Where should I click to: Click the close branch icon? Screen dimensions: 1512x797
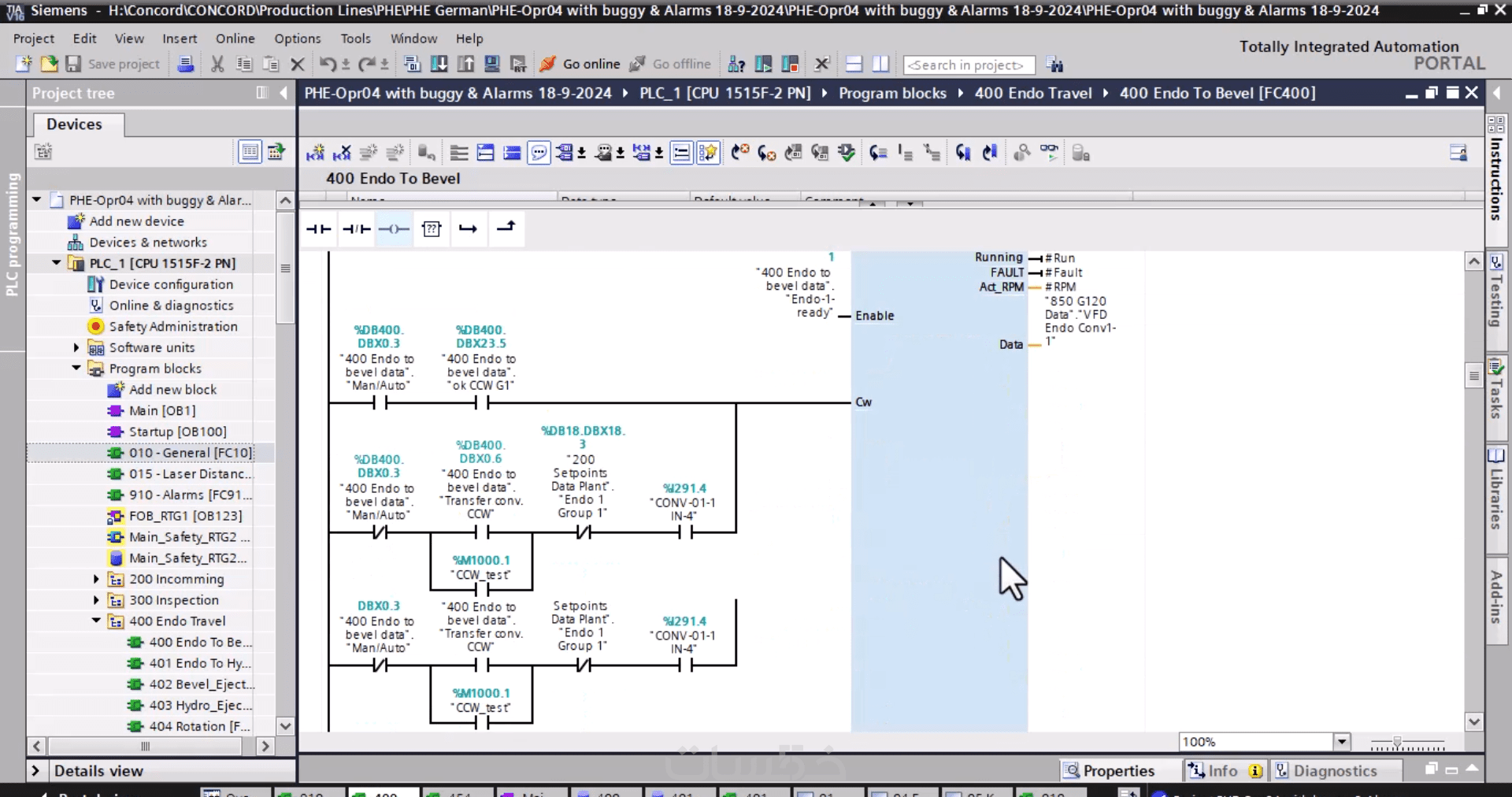pyautogui.click(x=506, y=228)
